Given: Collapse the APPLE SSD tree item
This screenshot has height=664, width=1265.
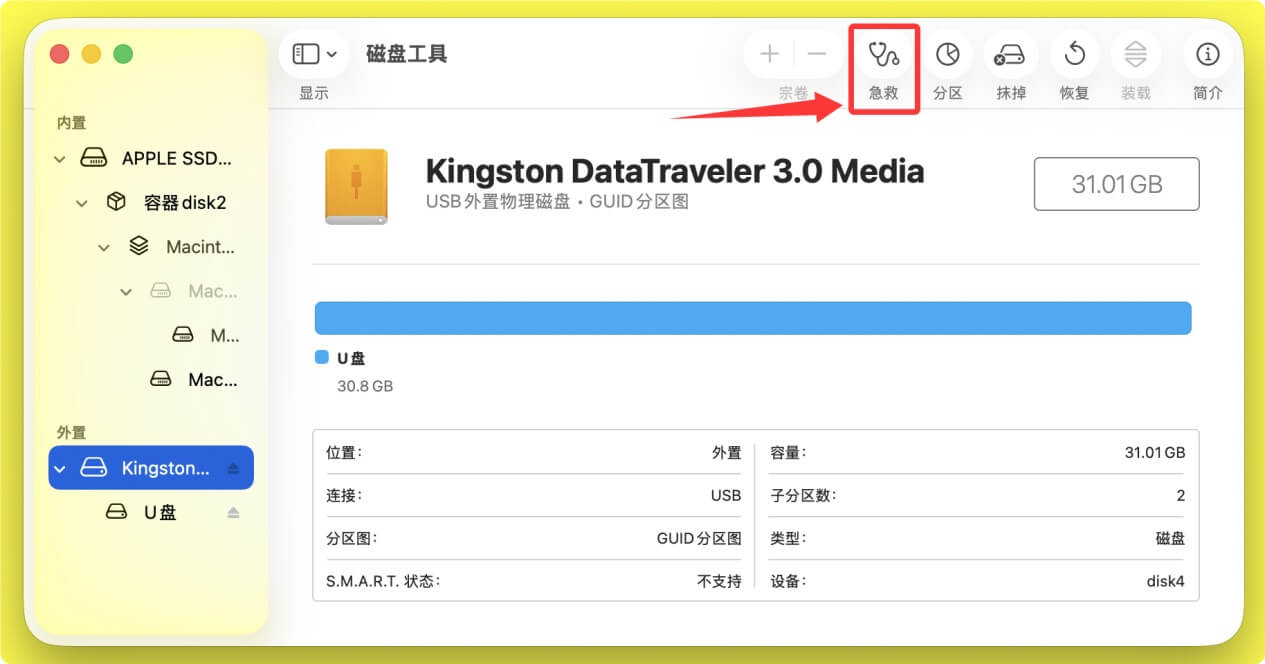Looking at the screenshot, I should 58,158.
